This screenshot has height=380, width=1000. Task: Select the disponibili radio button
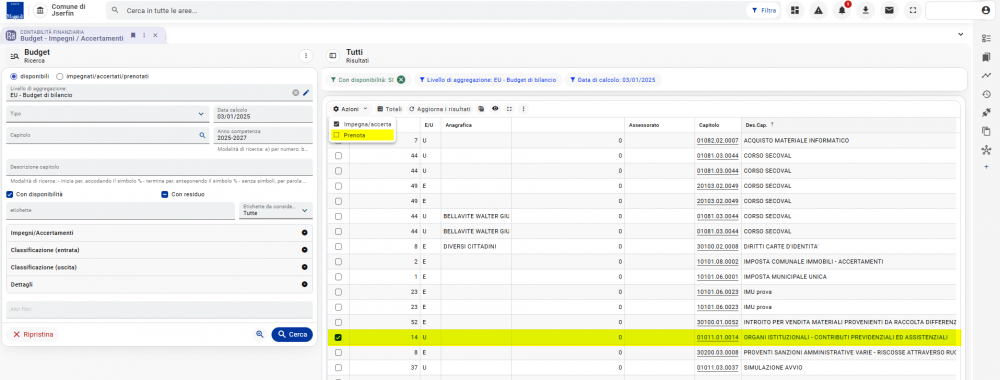click(x=13, y=76)
